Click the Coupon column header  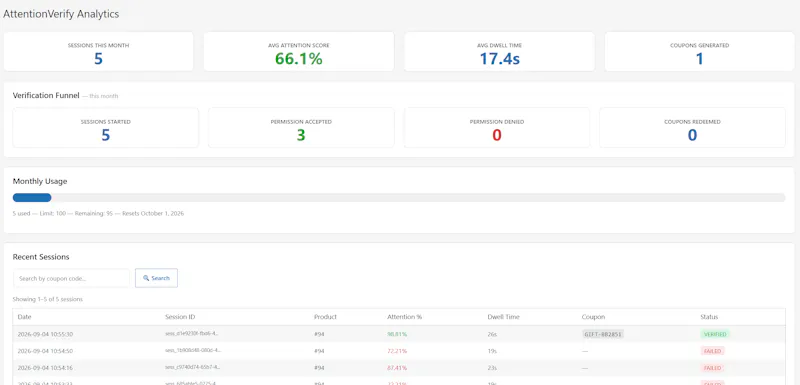(x=593, y=317)
